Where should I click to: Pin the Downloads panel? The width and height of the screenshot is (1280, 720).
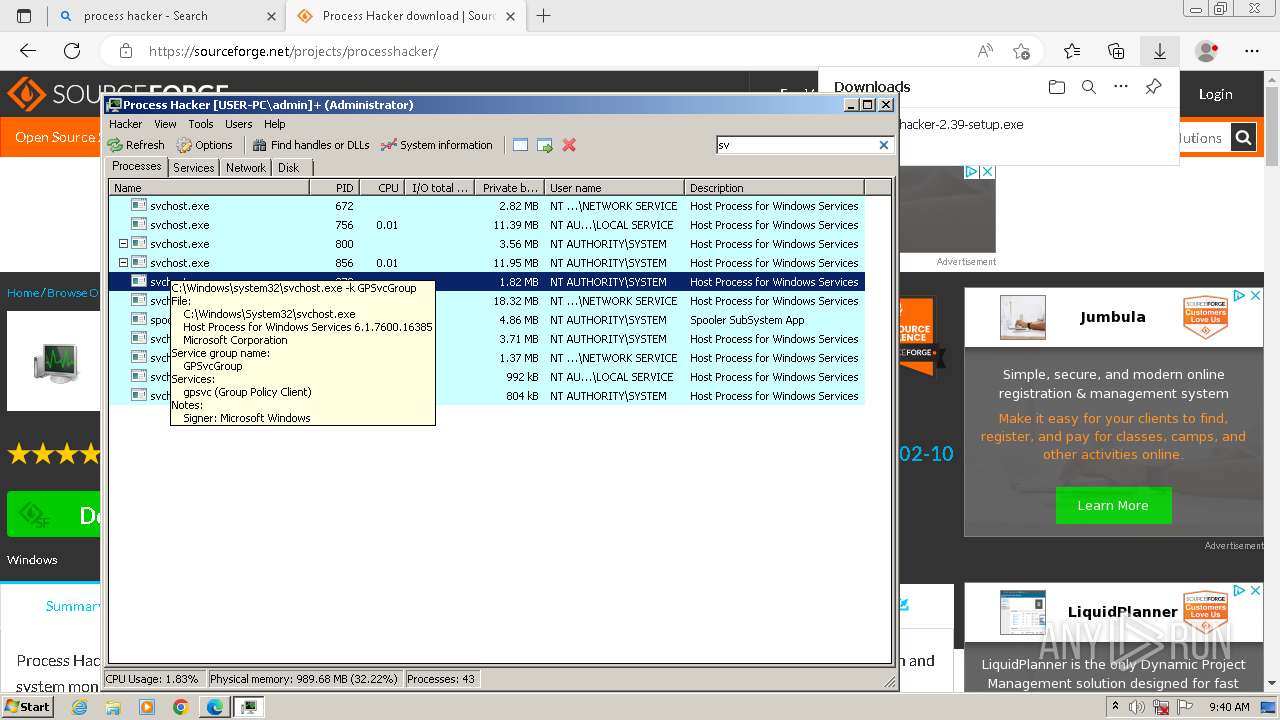1153,87
